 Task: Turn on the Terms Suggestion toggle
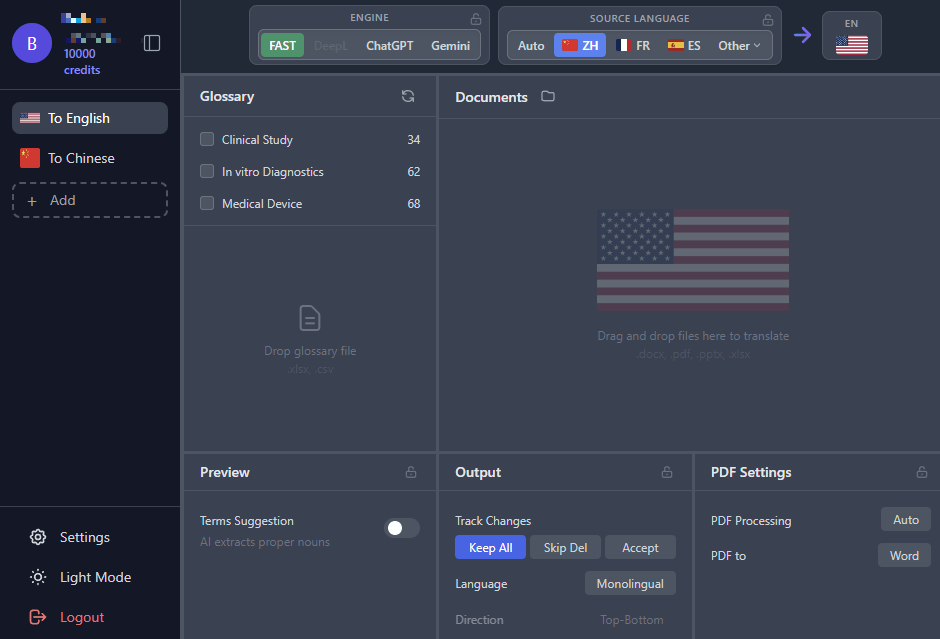tap(402, 528)
